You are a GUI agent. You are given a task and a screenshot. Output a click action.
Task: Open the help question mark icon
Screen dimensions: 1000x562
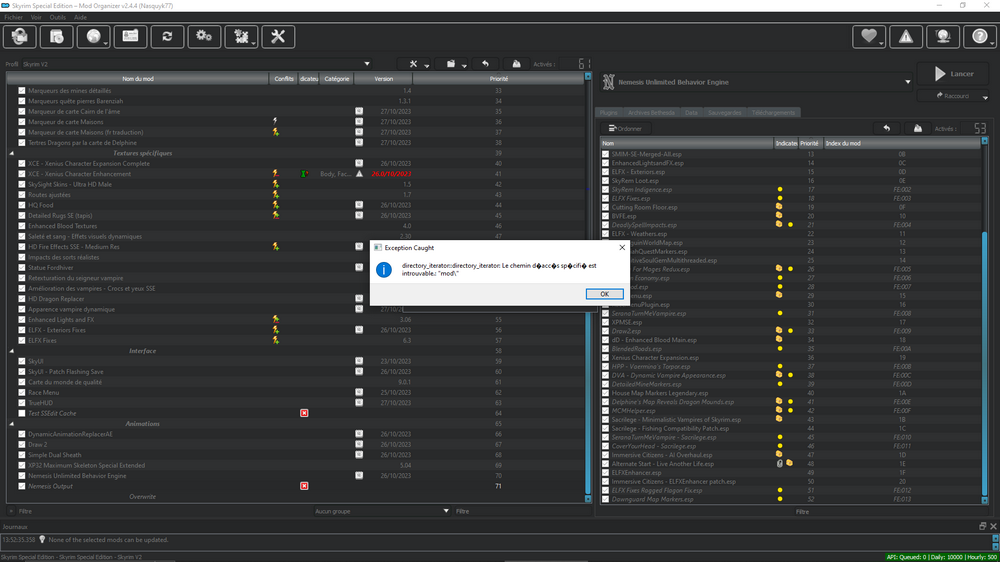point(978,37)
